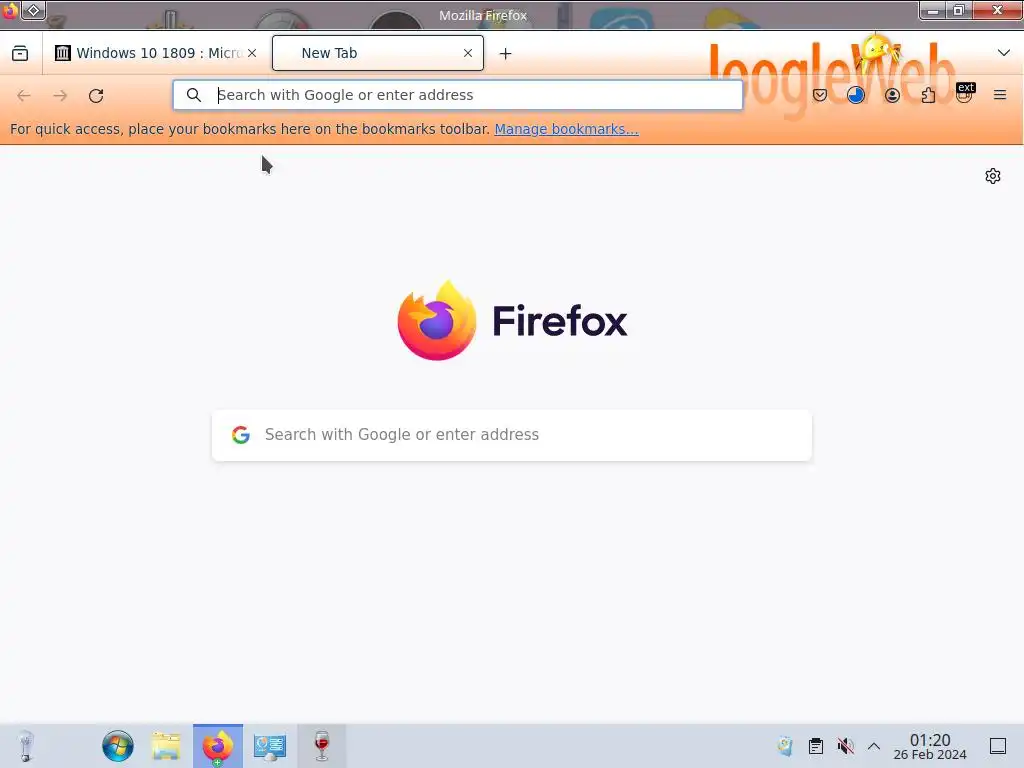This screenshot has width=1024, height=768.
Task: Click the light bulb taskbar icon
Action: [x=25, y=746]
